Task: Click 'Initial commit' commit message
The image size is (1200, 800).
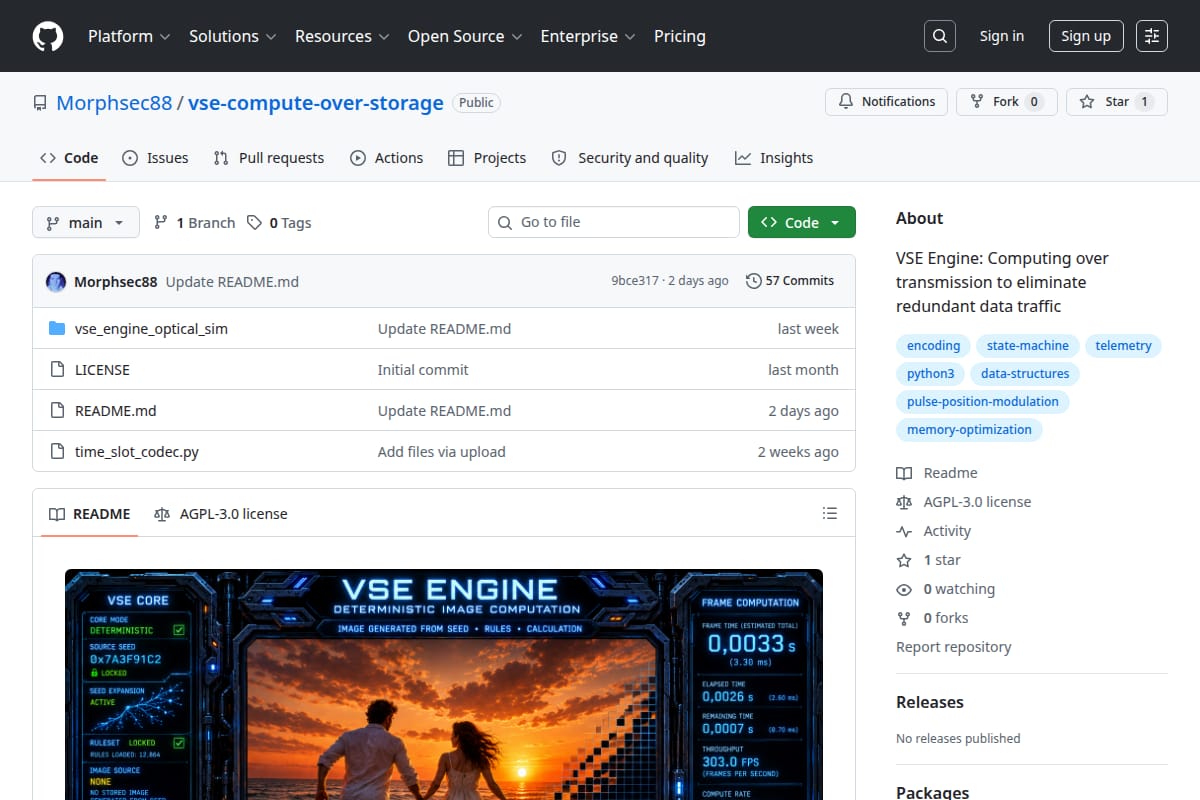Action: (423, 370)
